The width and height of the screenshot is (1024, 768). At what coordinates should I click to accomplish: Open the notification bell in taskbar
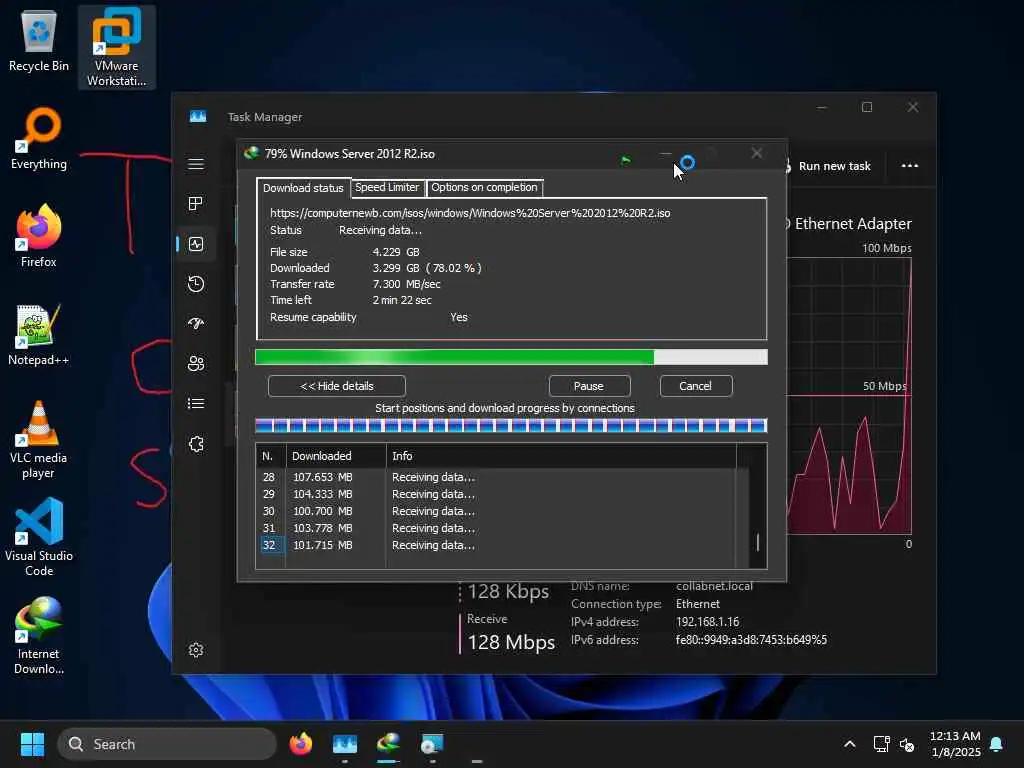click(997, 744)
